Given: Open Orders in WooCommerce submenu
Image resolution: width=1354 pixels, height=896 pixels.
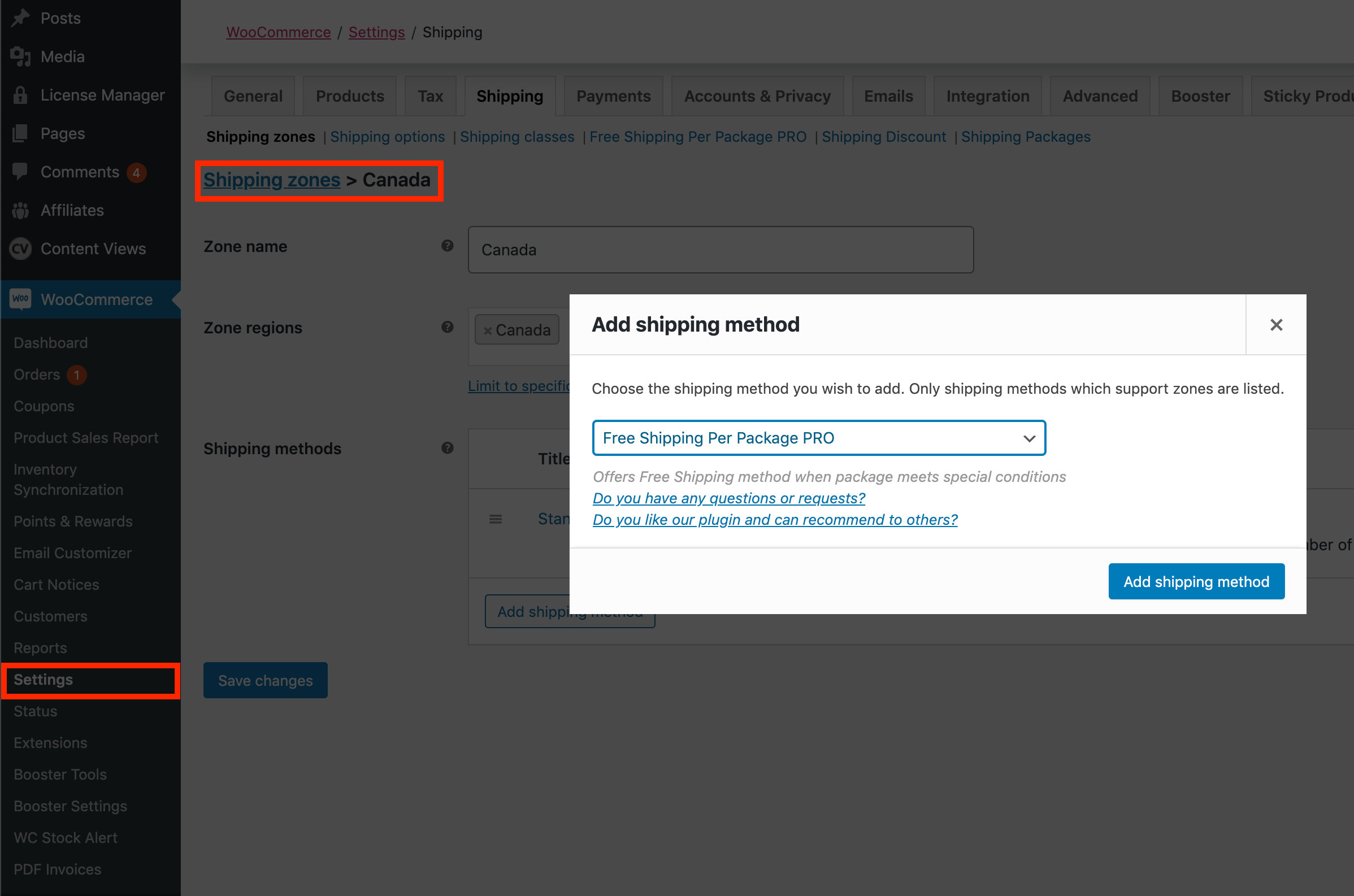Looking at the screenshot, I should tap(37, 375).
